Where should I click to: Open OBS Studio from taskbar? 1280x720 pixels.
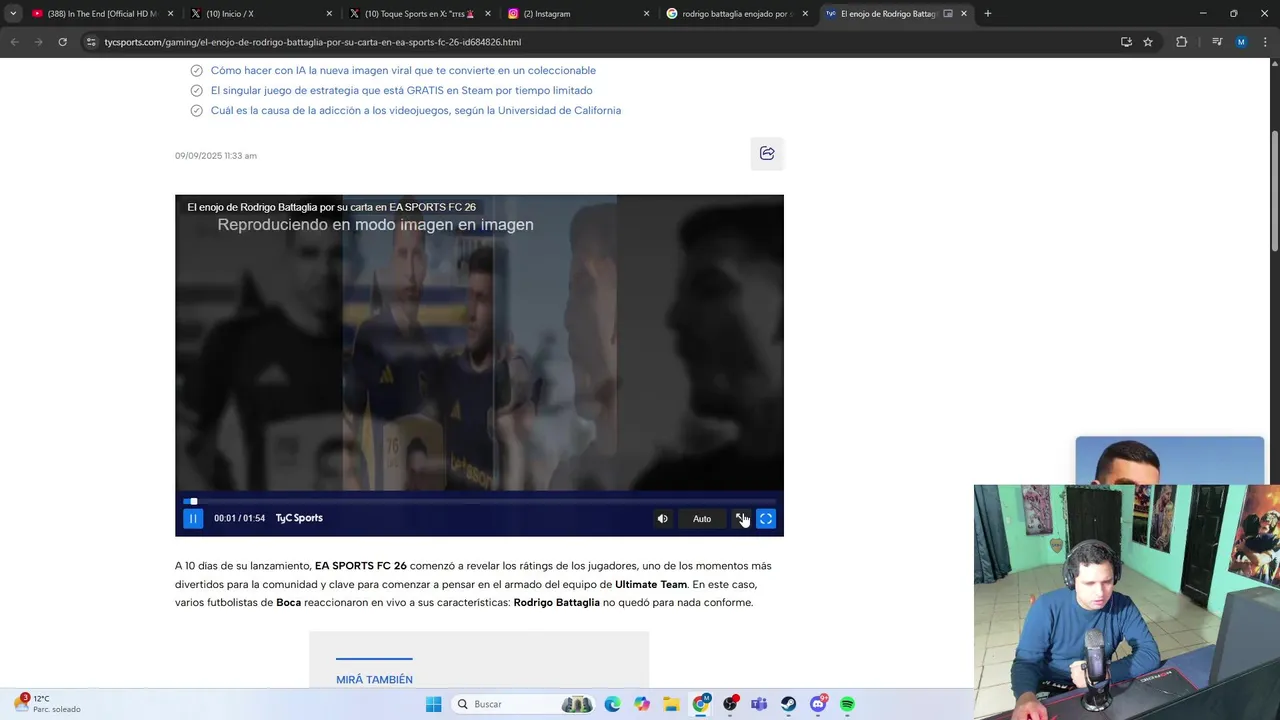(730, 704)
